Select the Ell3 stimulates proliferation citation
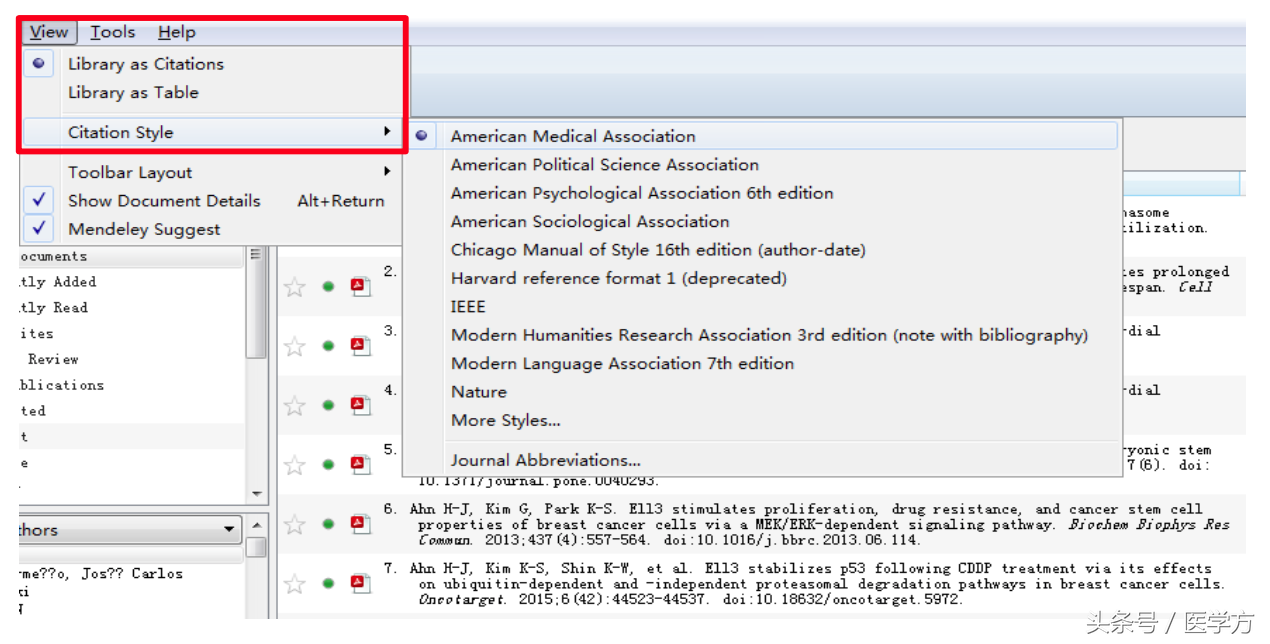1270x644 pixels. tap(820, 525)
